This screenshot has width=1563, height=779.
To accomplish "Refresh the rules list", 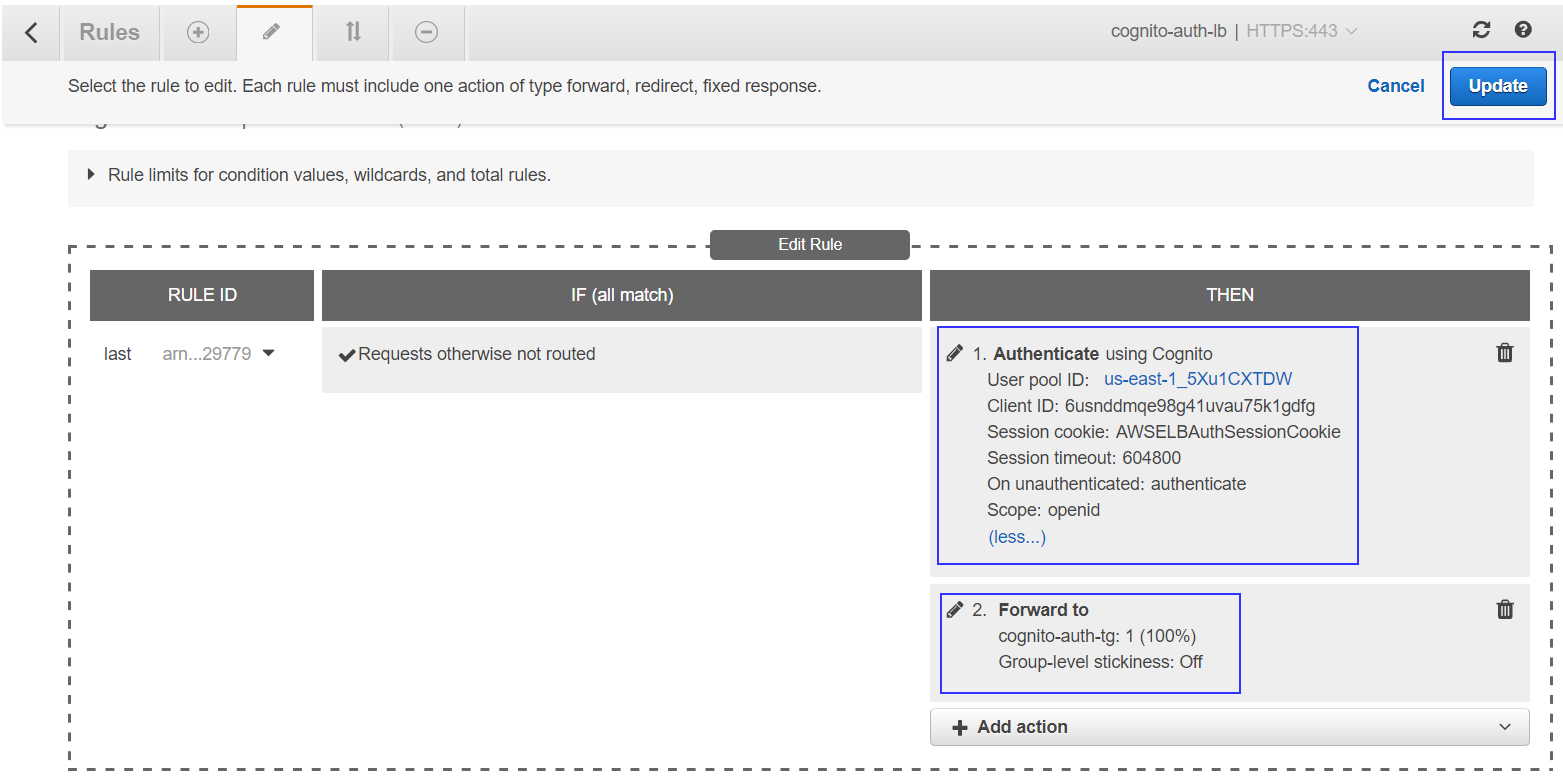I will click(1481, 30).
